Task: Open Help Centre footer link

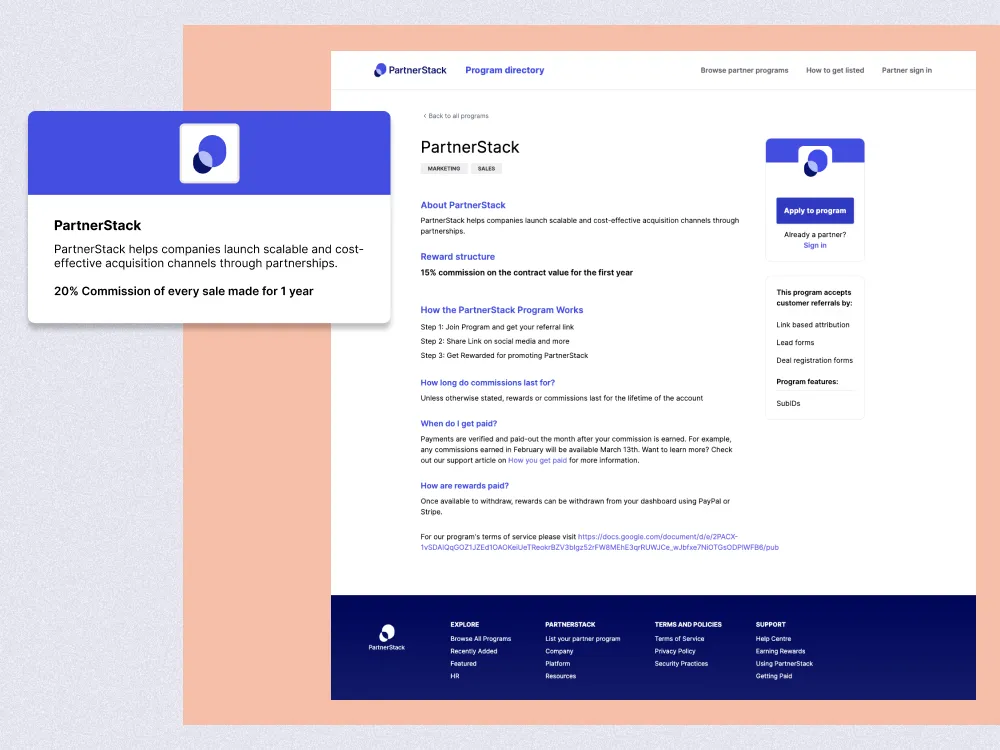Action: pyautogui.click(x=773, y=638)
